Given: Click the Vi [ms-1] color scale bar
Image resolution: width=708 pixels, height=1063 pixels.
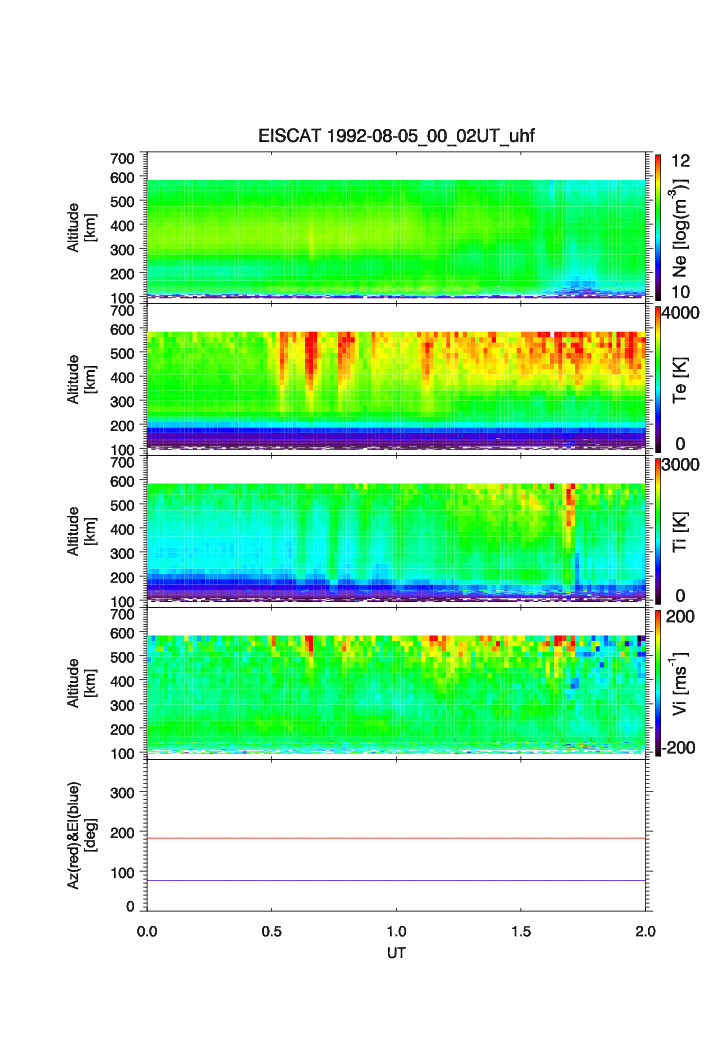Looking at the screenshot, I should tap(658, 683).
